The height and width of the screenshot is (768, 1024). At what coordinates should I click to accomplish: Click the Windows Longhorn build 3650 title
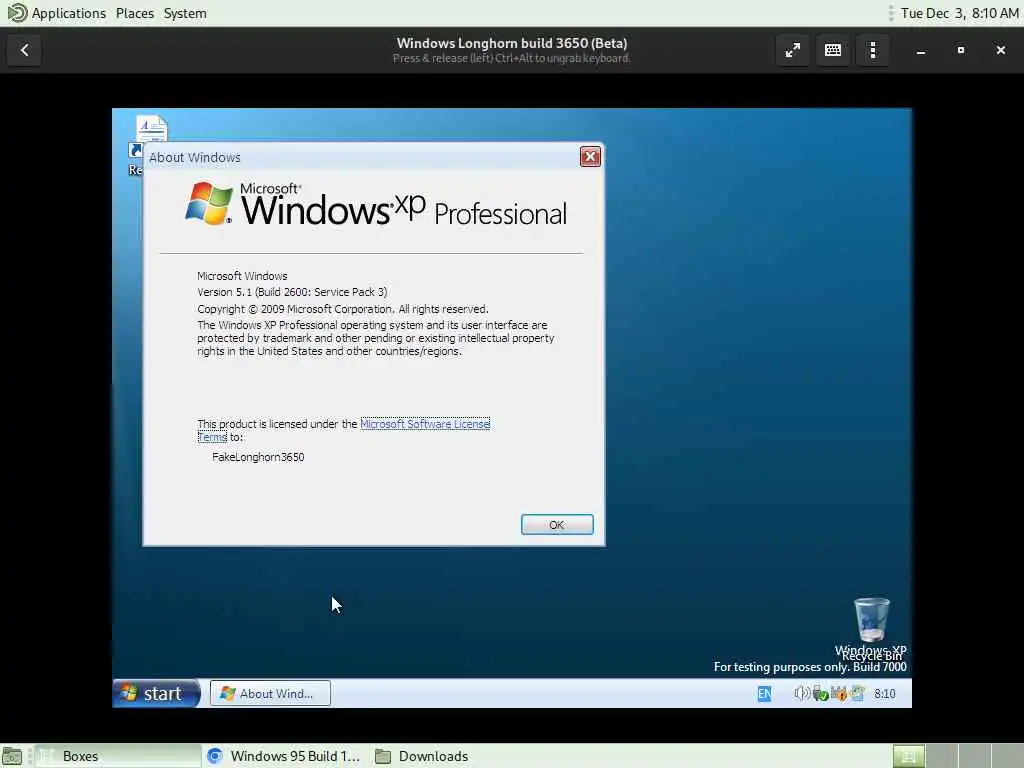point(512,43)
